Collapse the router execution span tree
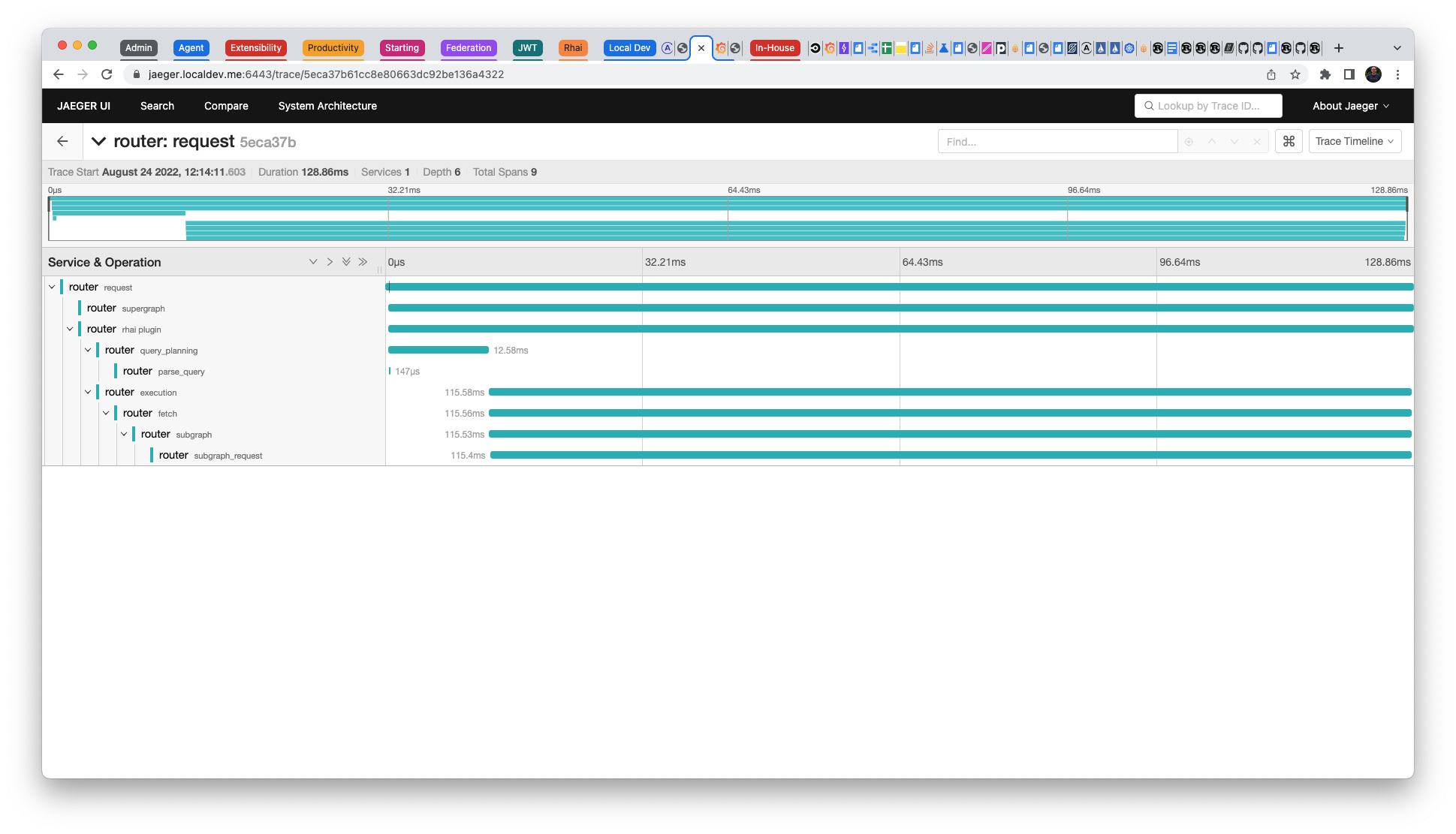Image resolution: width=1456 pixels, height=834 pixels. 88,392
